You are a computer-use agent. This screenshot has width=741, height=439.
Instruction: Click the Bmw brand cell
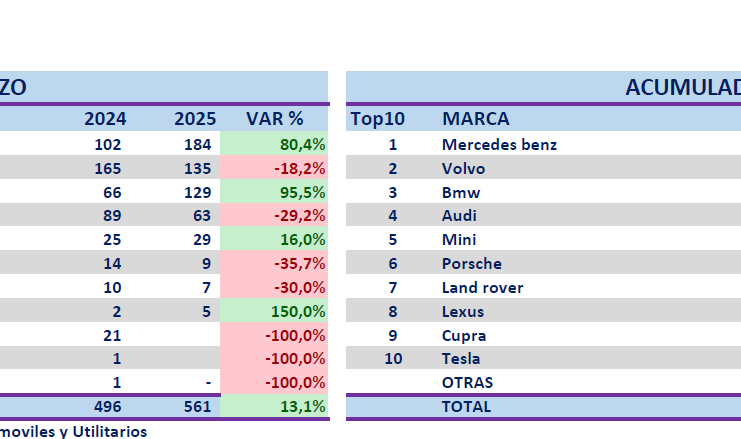[x=461, y=192]
